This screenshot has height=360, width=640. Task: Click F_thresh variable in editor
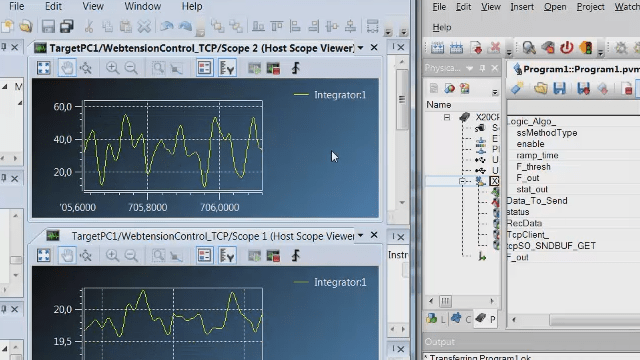point(533,167)
